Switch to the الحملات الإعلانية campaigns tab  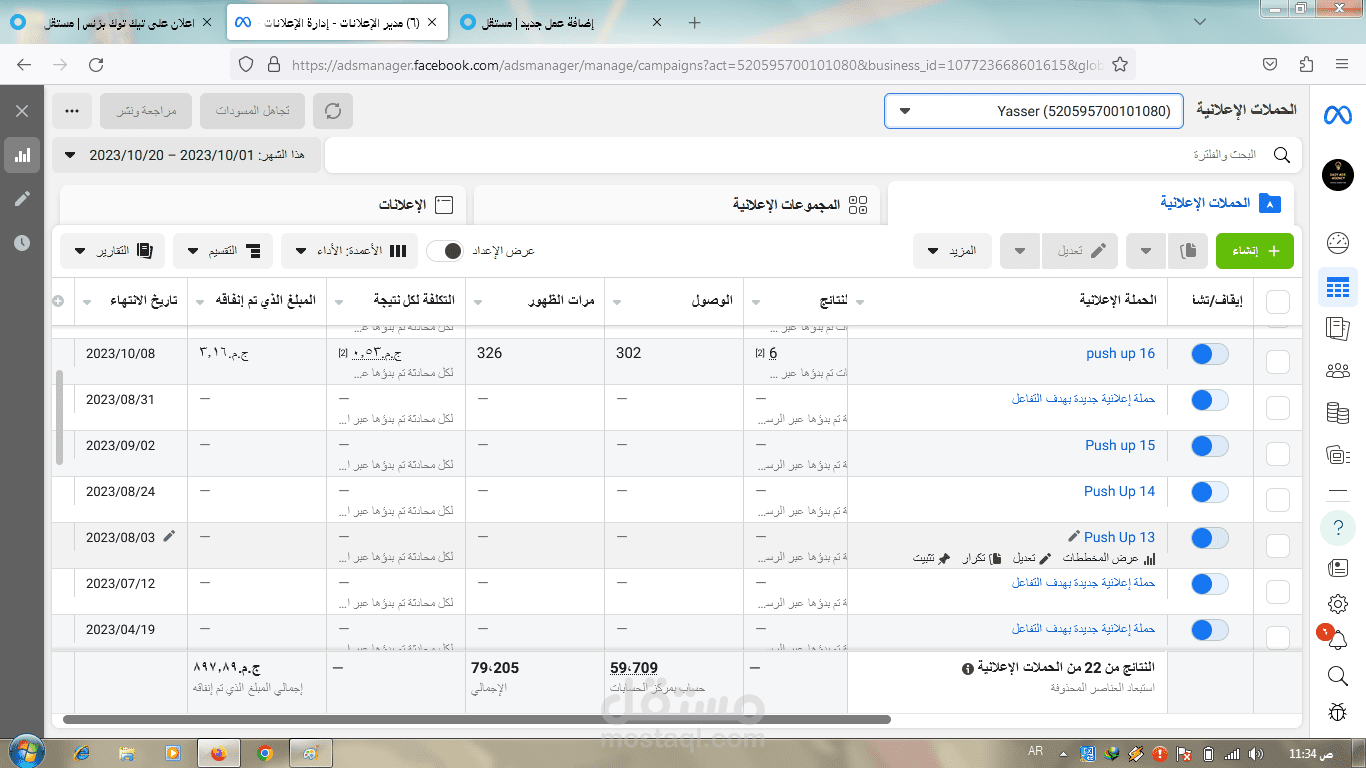tap(1091, 204)
